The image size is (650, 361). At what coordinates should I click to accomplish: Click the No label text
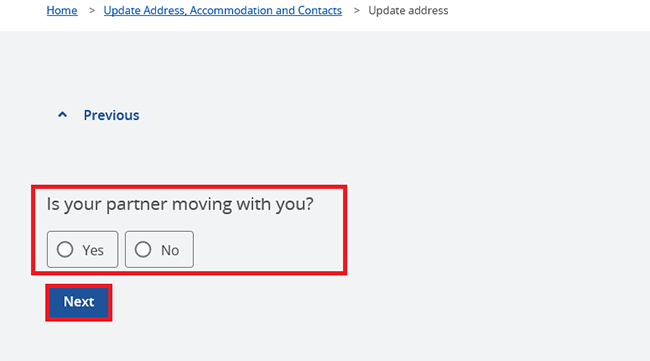[170, 250]
